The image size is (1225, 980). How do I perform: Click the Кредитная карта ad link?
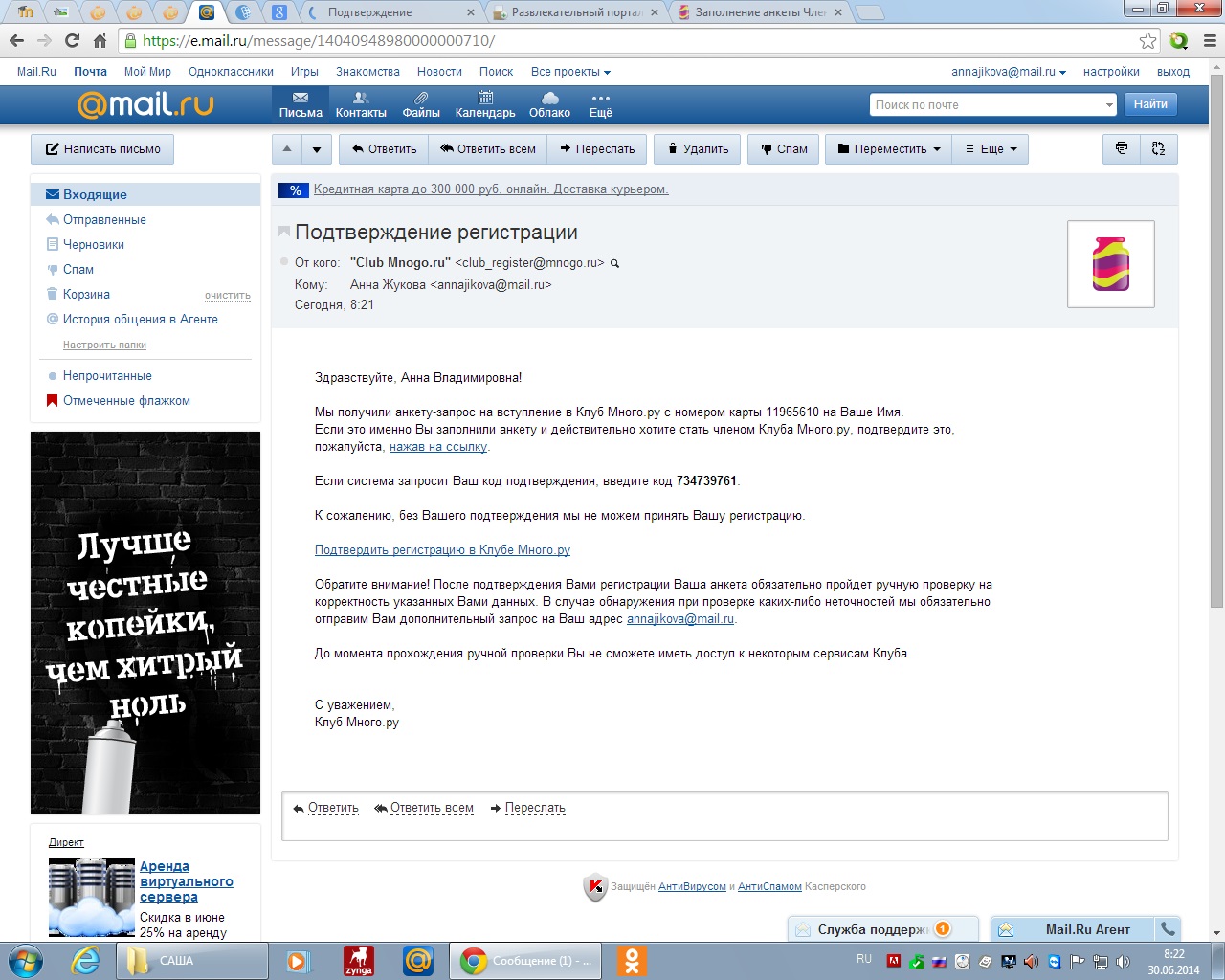pyautogui.click(x=491, y=189)
